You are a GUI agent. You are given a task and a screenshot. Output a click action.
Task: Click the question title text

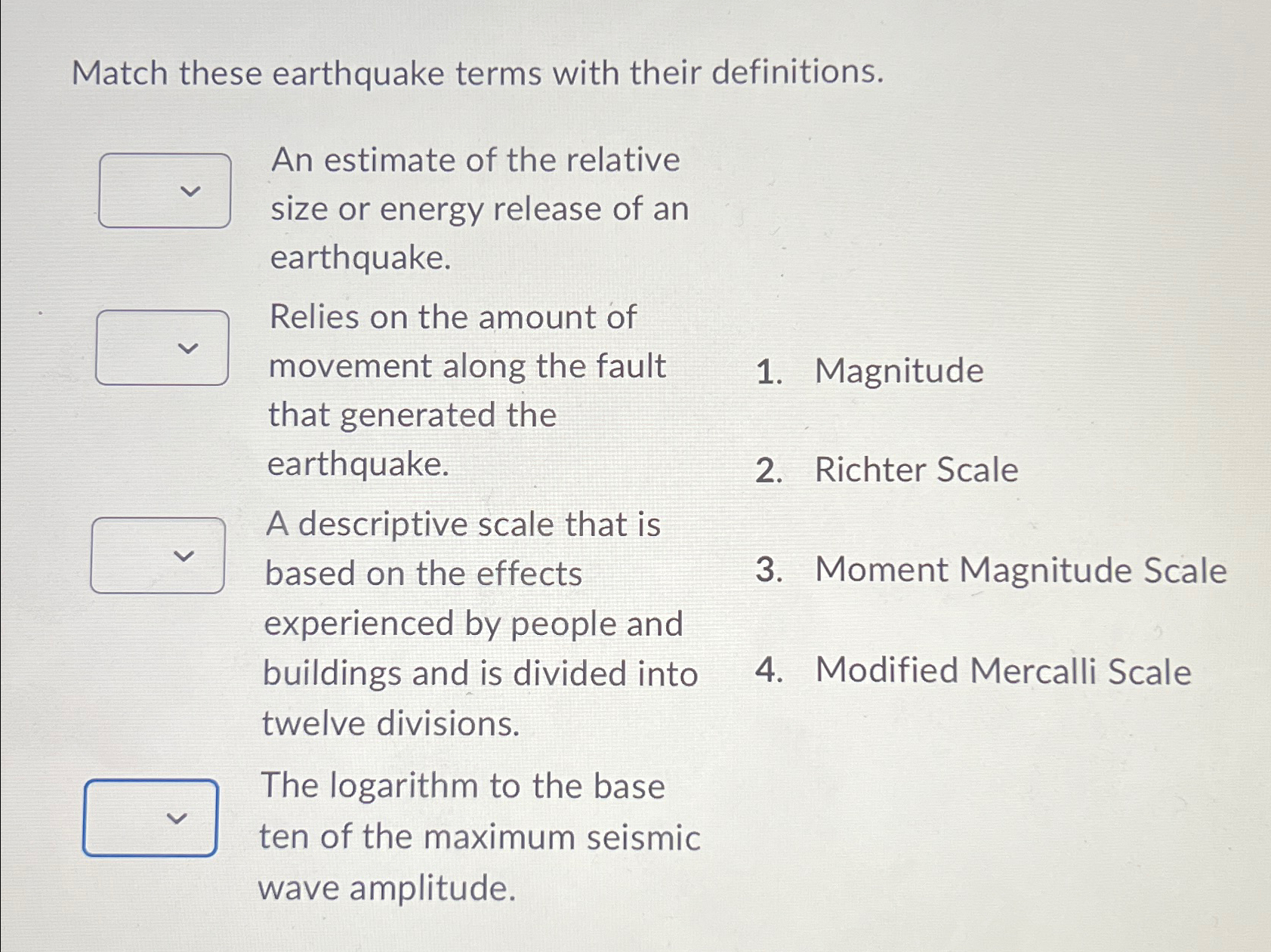pos(478,73)
